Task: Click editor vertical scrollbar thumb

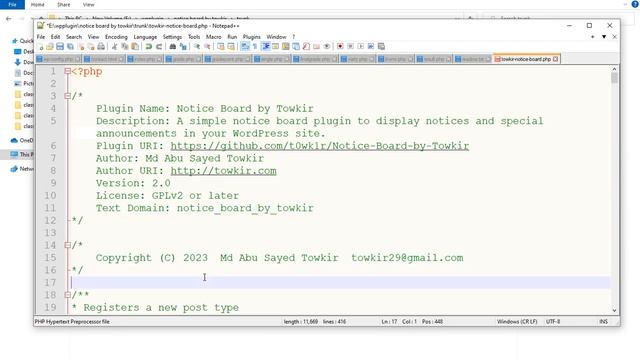Action: coord(614,78)
